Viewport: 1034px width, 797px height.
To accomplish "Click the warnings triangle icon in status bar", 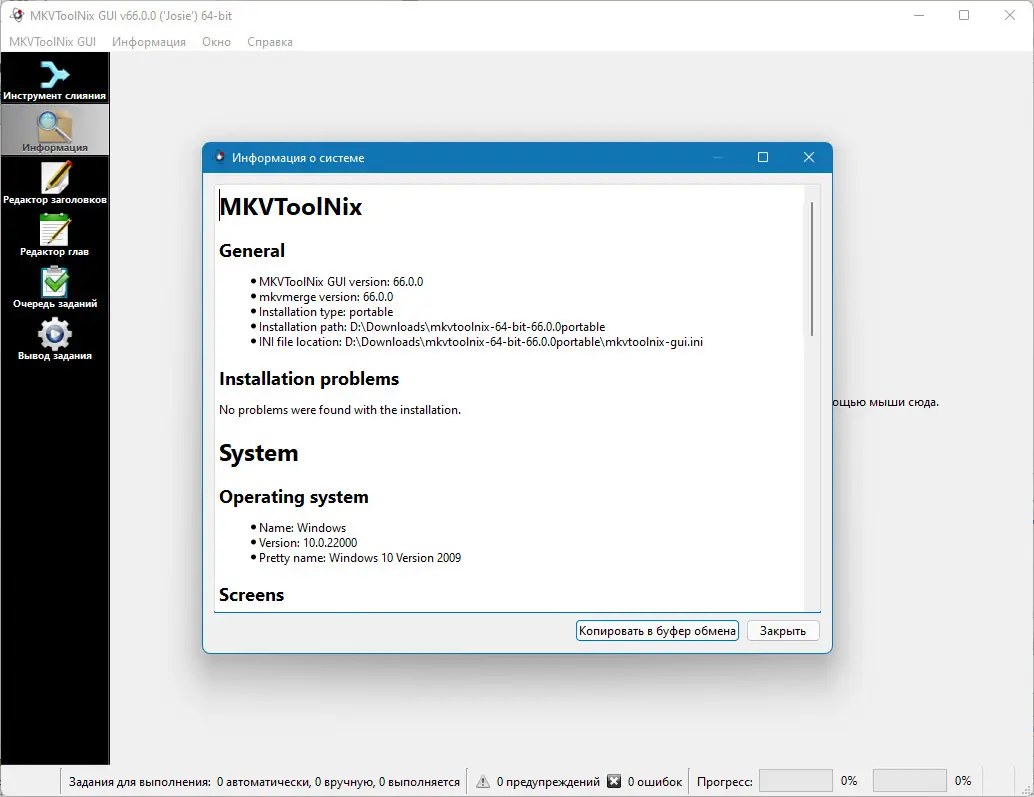I will click(483, 781).
